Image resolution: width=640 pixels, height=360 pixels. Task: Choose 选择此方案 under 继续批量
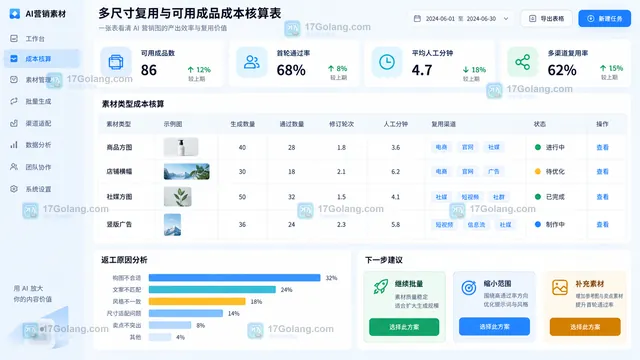tap(404, 327)
